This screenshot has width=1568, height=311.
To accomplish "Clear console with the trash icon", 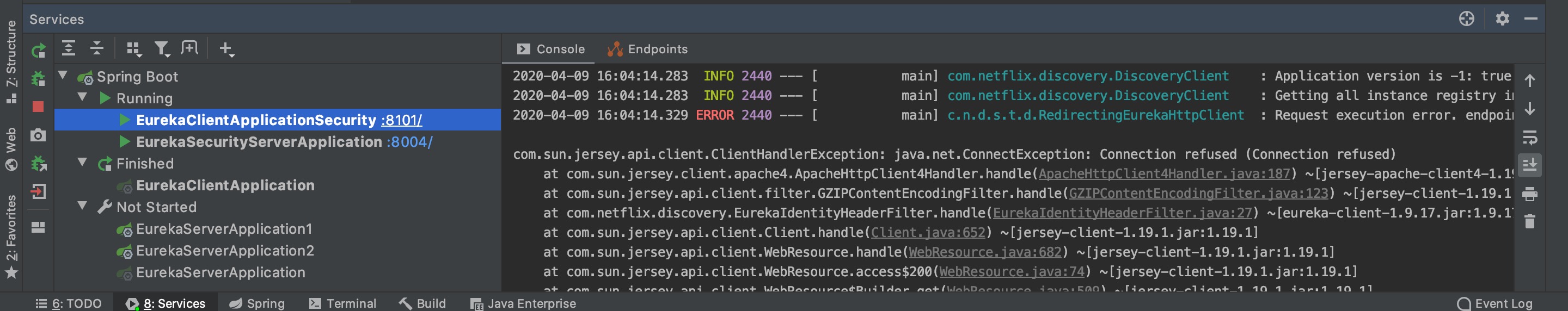I will (x=1529, y=222).
